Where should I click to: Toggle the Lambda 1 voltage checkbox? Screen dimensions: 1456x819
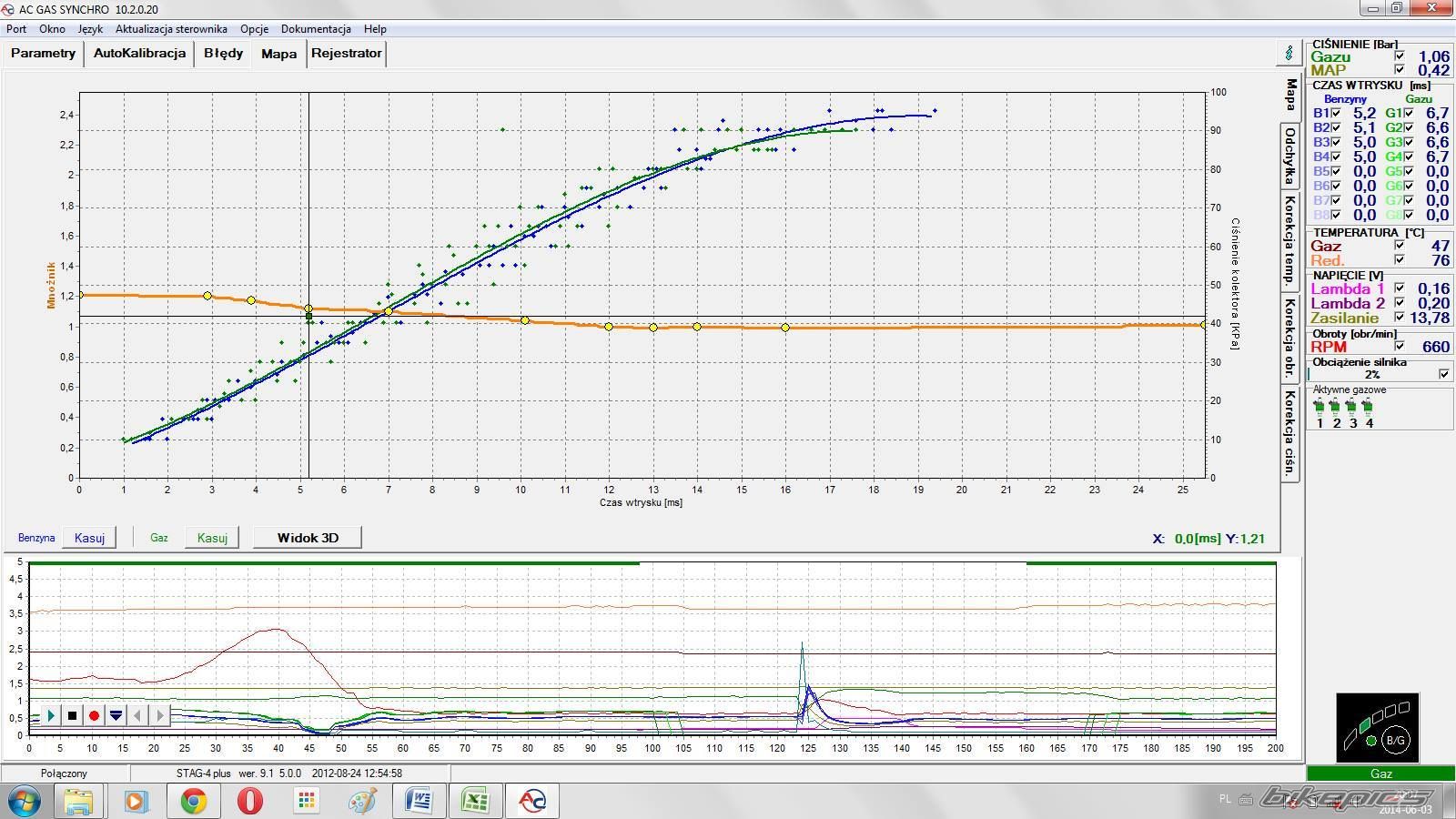tap(1400, 288)
